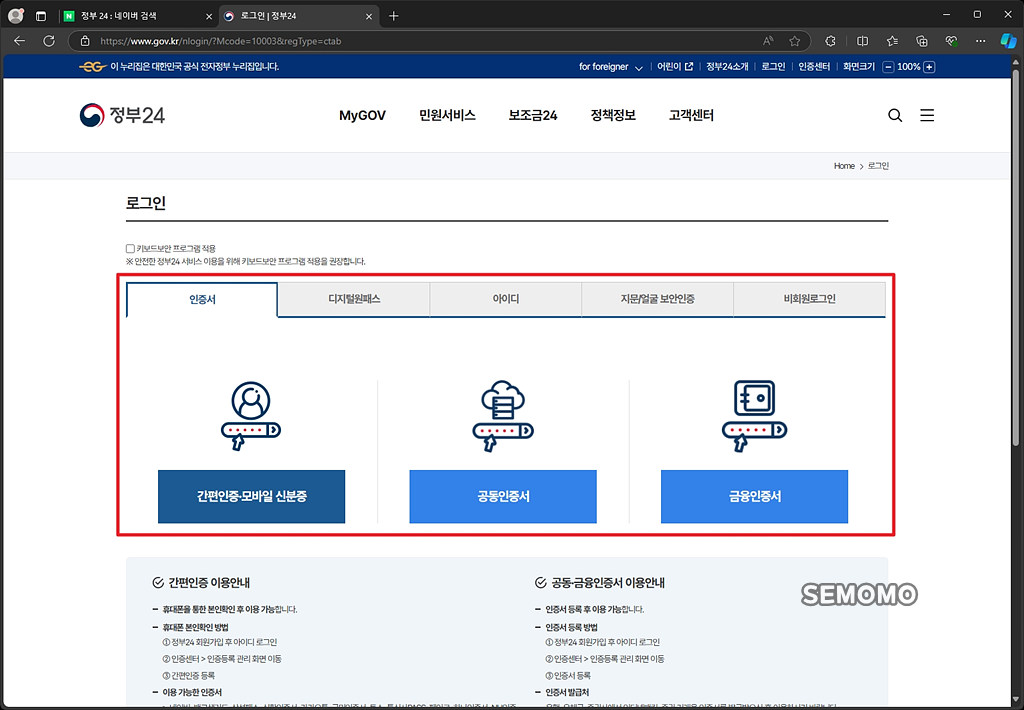Viewport: 1024px width, 710px height.
Task: Click the 로그인 link in top bar
Action: (773, 67)
